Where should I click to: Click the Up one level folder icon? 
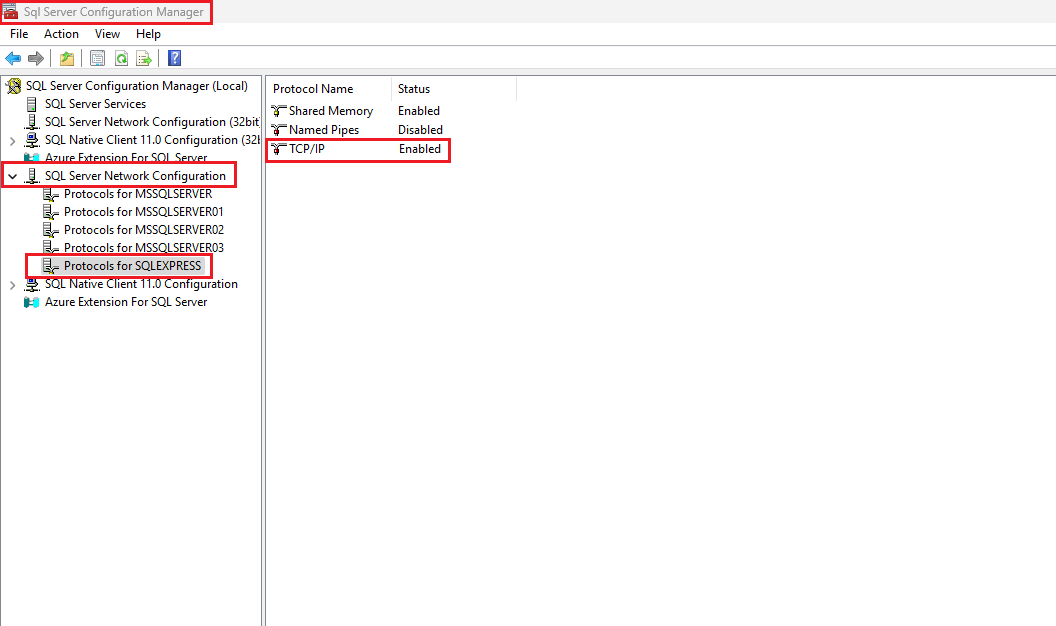67,59
